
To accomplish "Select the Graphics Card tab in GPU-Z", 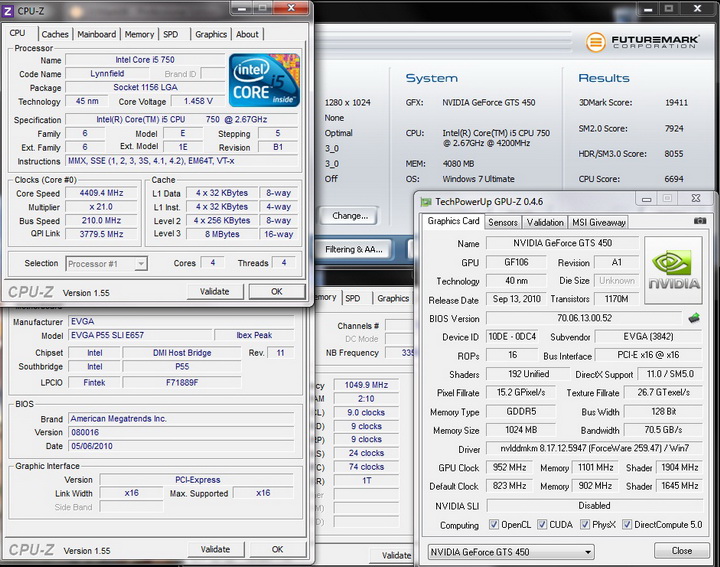I will 453,221.
